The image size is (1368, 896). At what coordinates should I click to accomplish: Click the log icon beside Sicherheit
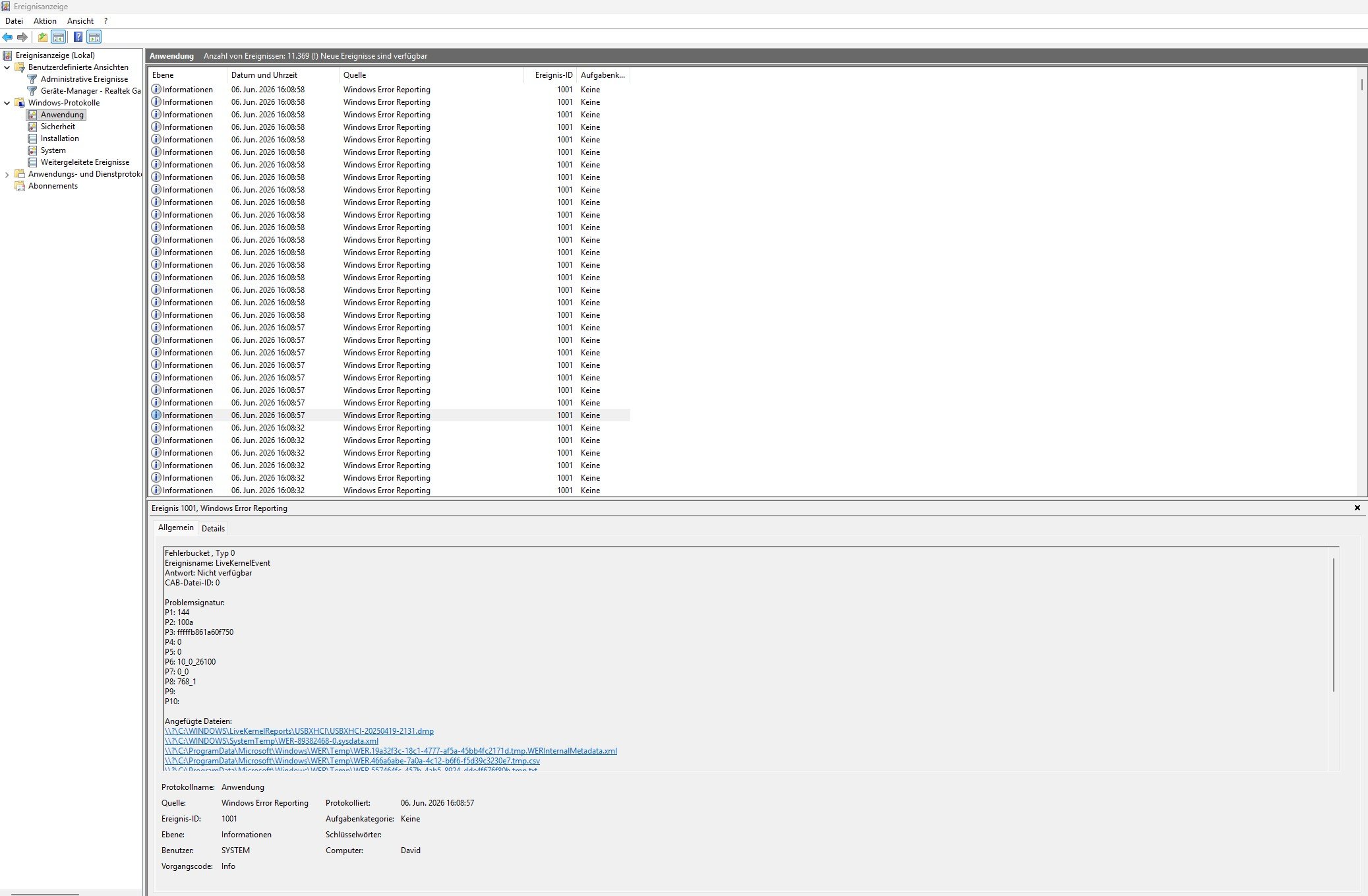coord(32,127)
